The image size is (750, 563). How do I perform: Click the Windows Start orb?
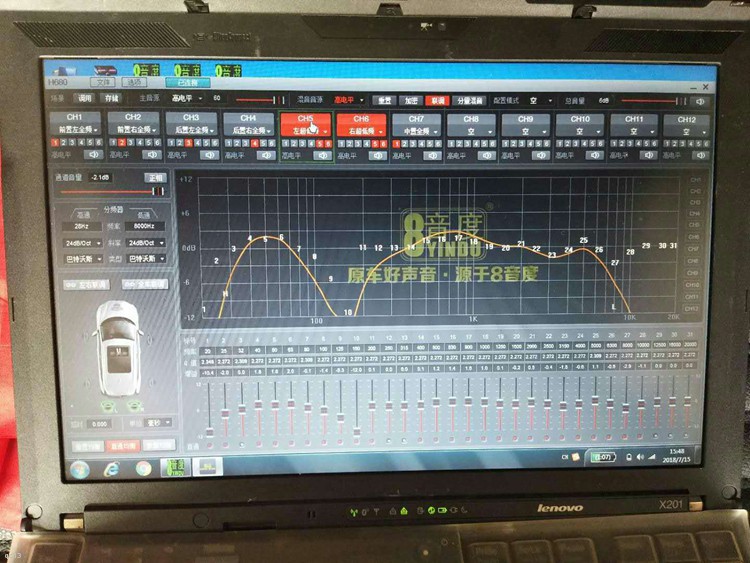click(80, 469)
